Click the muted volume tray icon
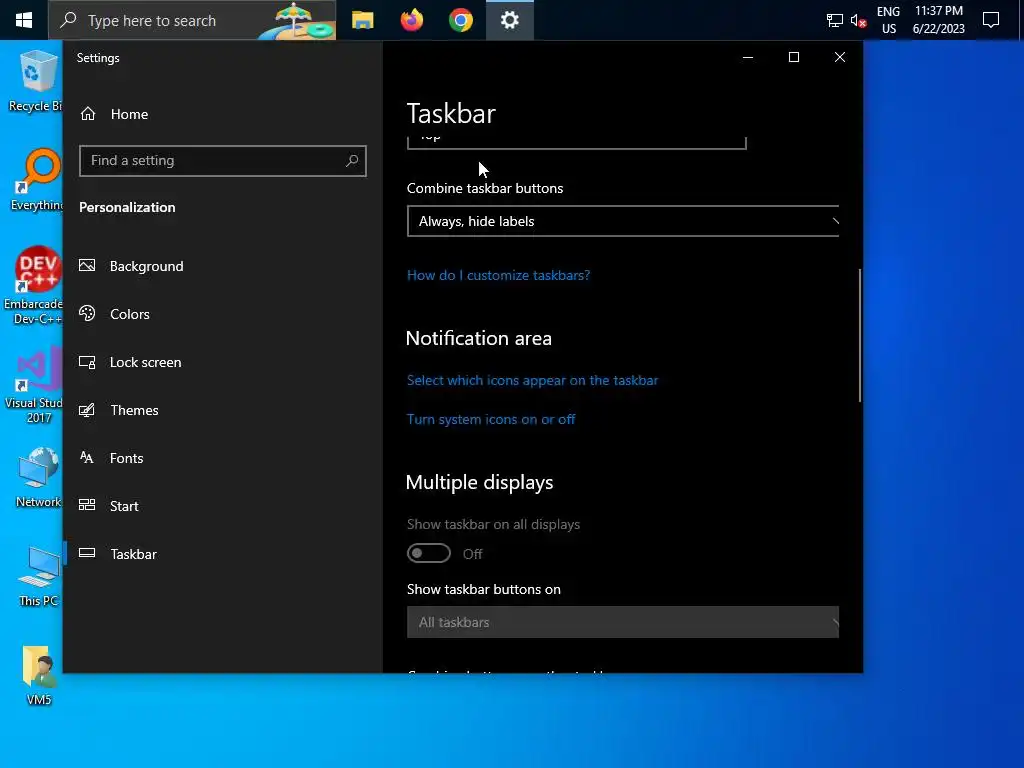The height and width of the screenshot is (768, 1024). point(858,20)
